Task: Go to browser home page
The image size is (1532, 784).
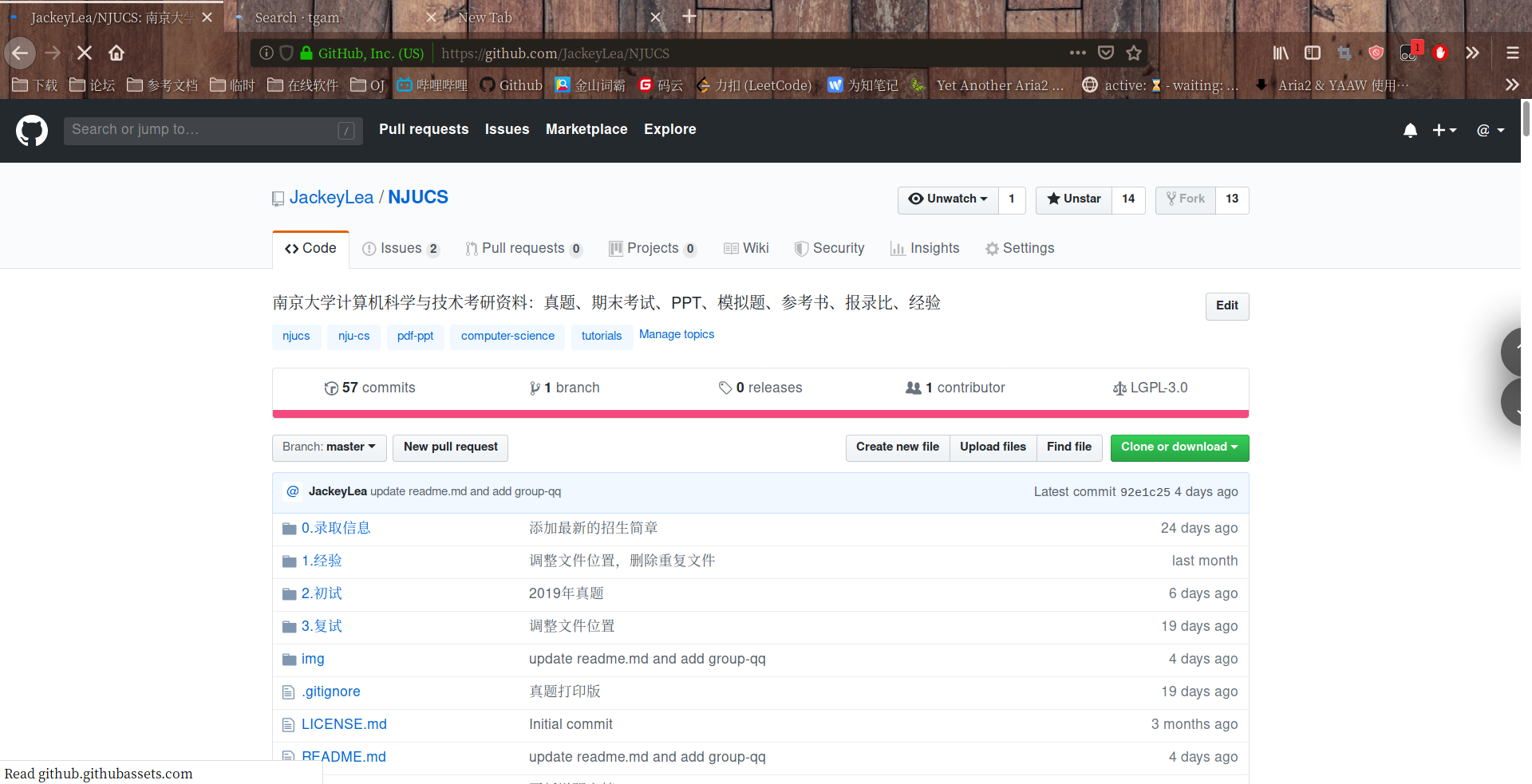Action: tap(116, 53)
